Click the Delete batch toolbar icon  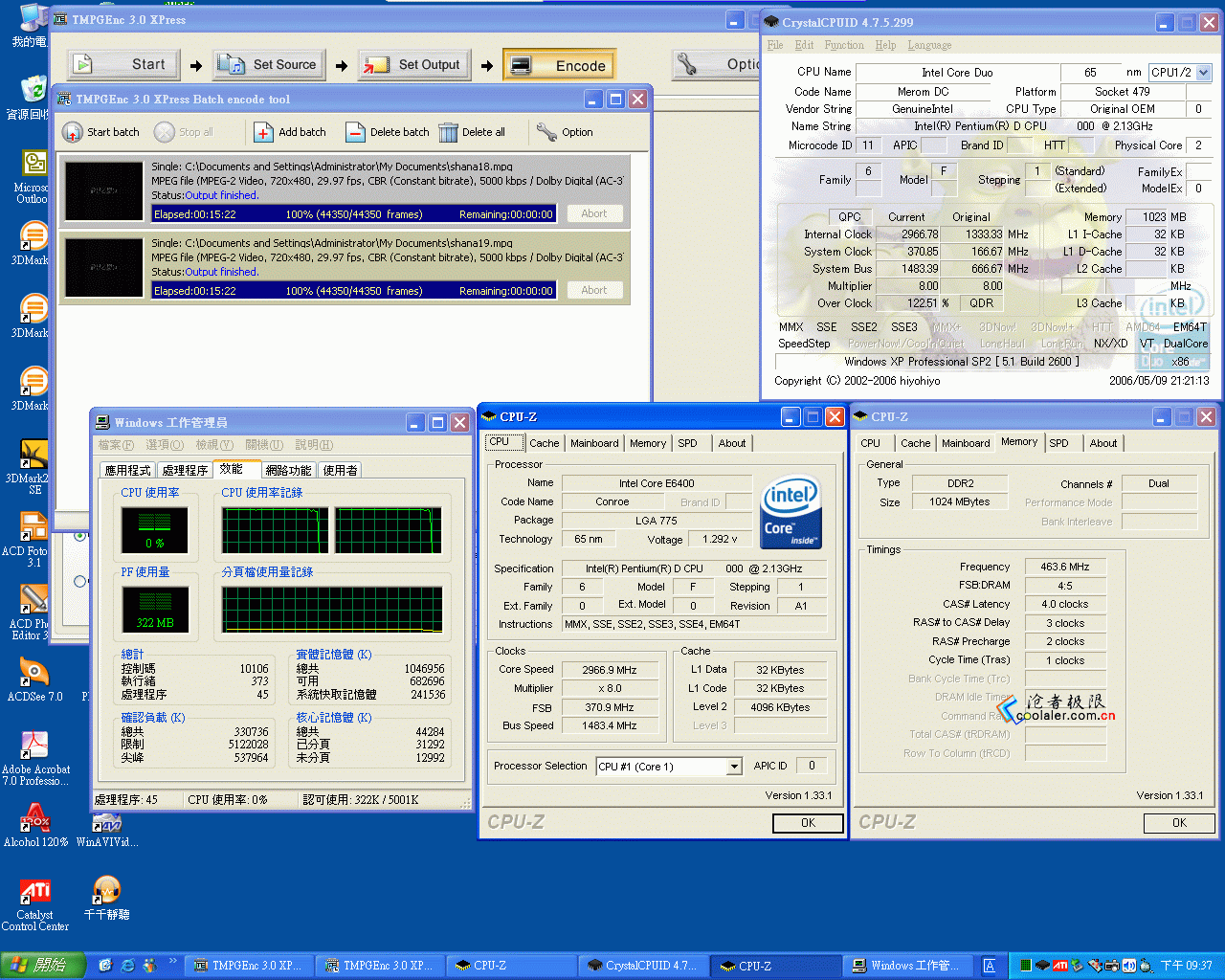355,132
